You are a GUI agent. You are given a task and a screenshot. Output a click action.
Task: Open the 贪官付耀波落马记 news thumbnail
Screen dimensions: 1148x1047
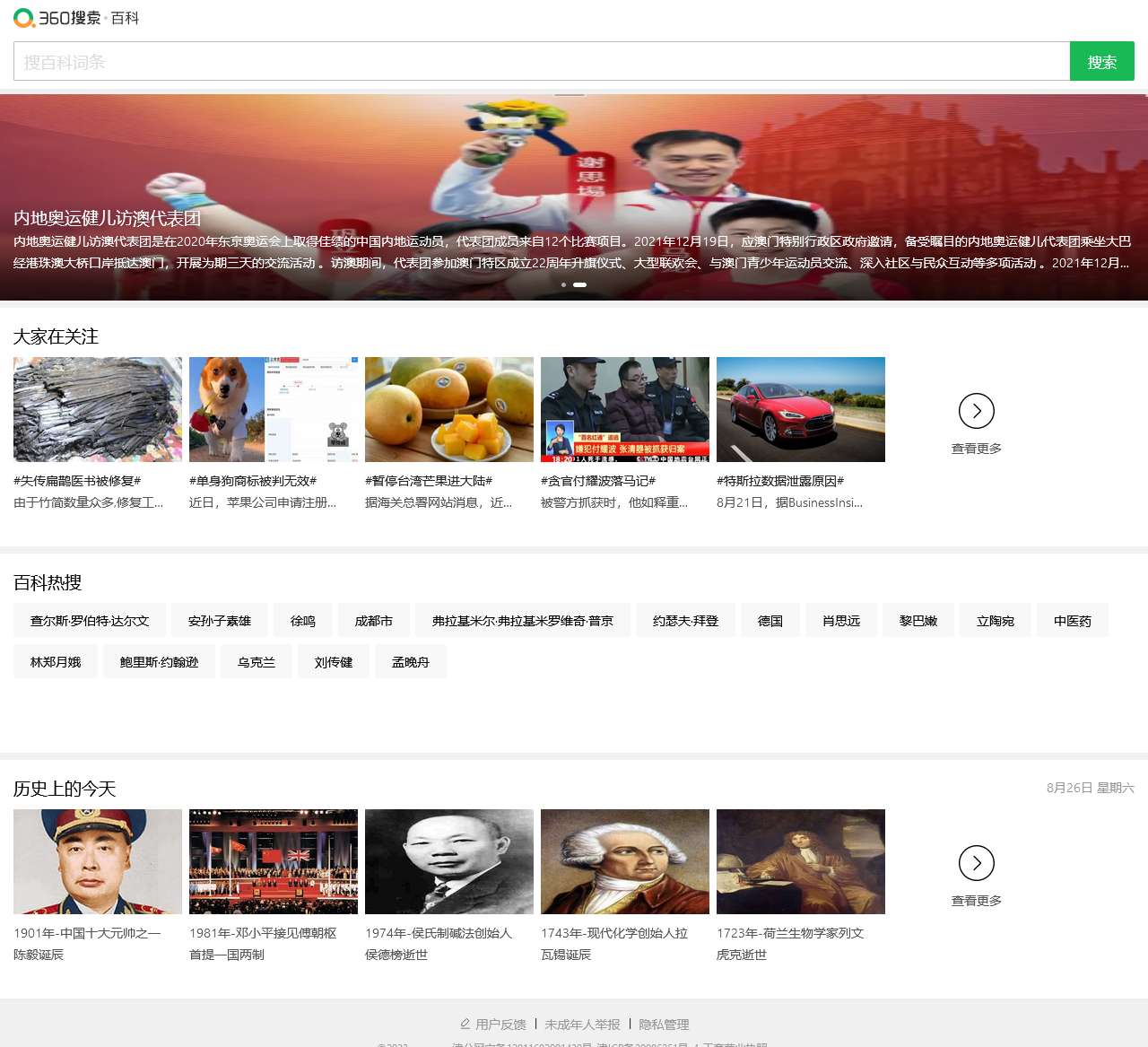coord(625,410)
